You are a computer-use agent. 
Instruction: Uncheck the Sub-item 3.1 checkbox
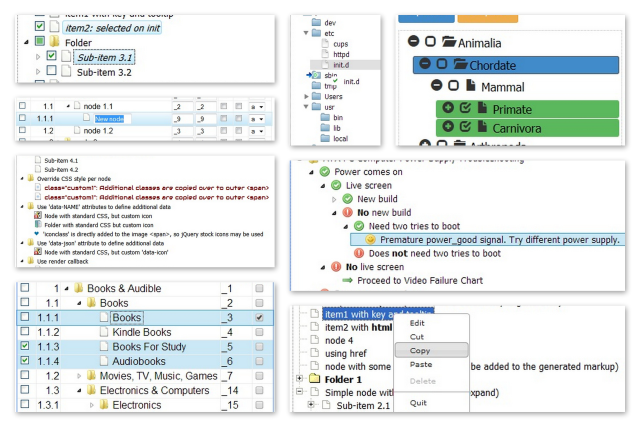coord(51,56)
